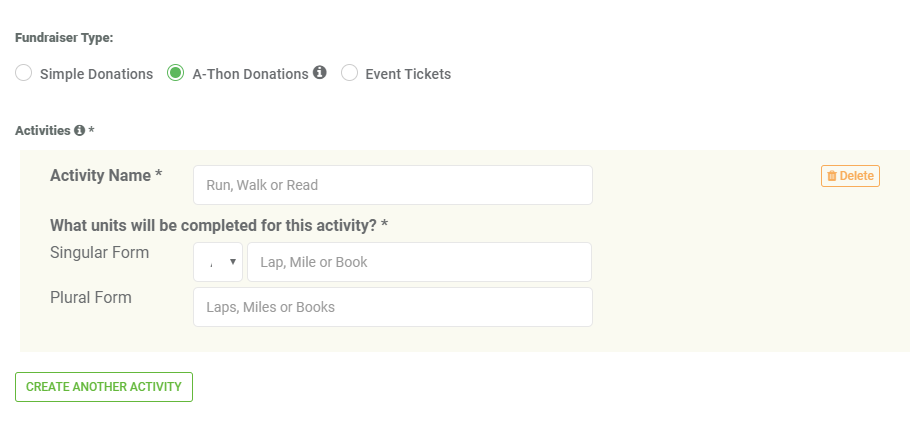The width and height of the screenshot is (921, 425).
Task: Choose the Event Tickets radio button
Action: tap(349, 73)
